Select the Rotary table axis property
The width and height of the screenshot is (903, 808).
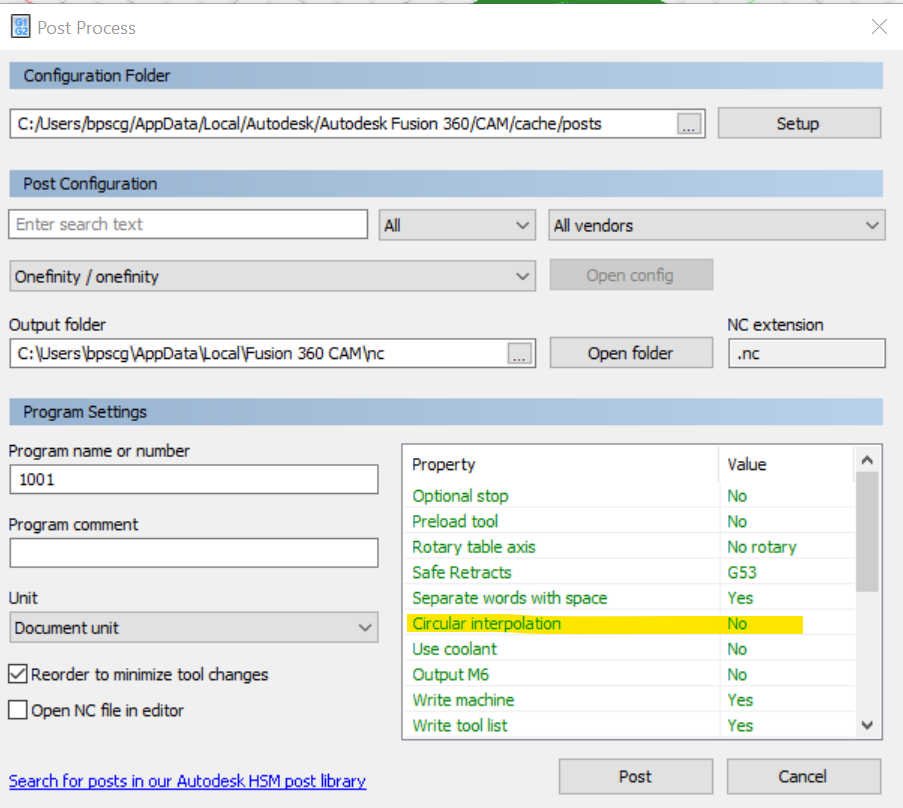(x=629, y=547)
